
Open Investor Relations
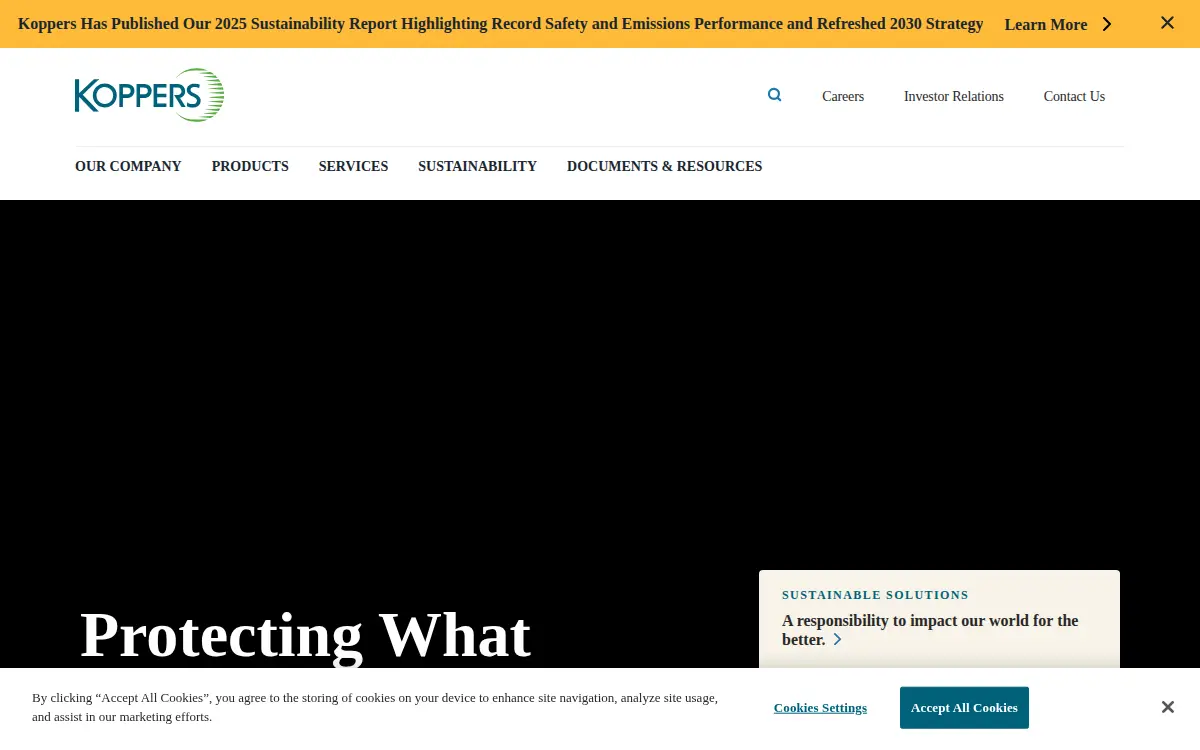(x=954, y=96)
